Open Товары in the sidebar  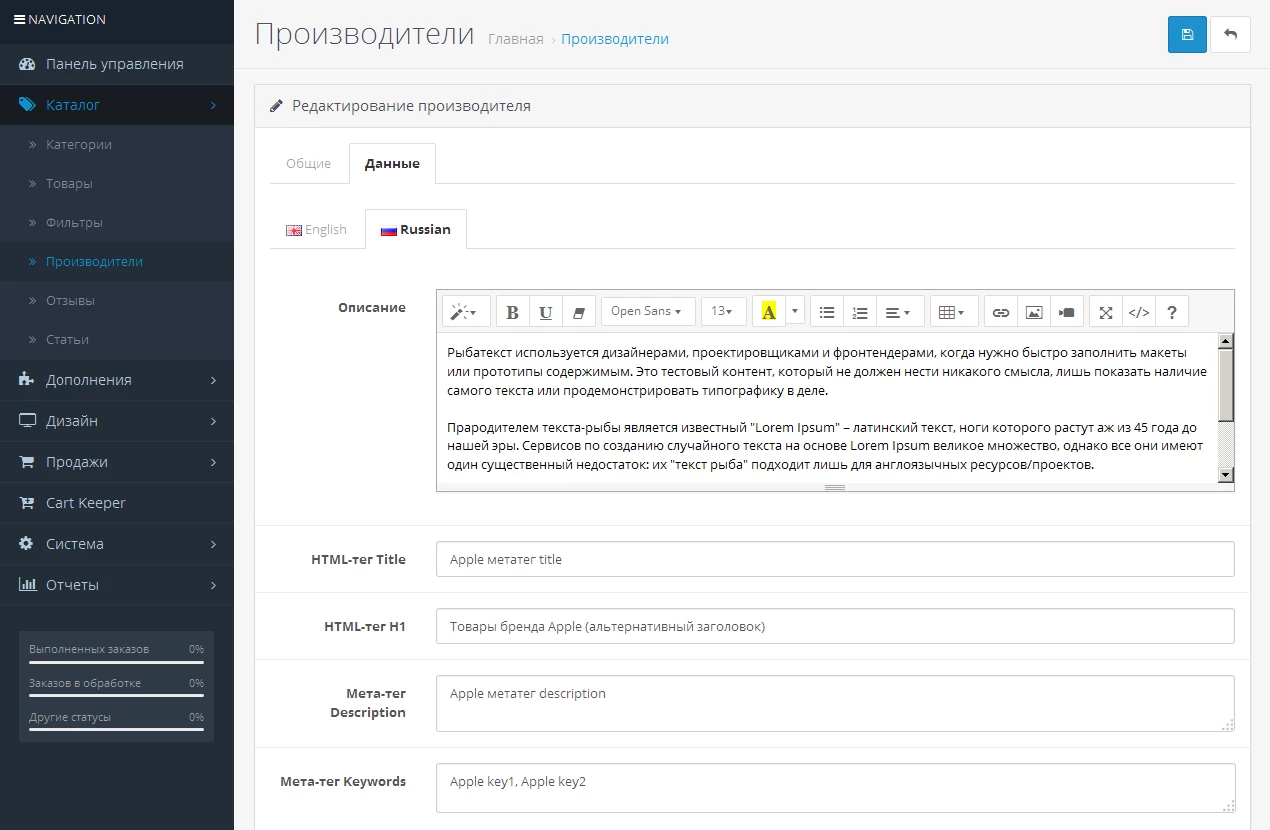(x=117, y=184)
